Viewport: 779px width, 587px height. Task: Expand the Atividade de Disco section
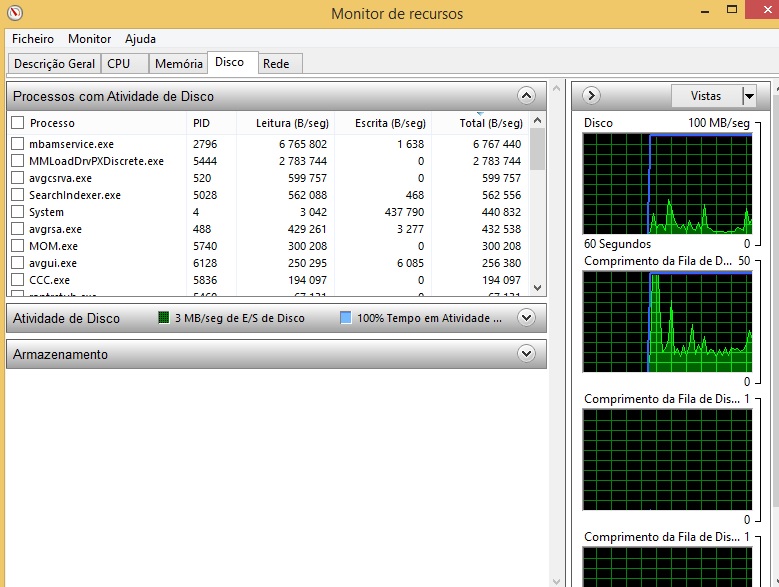coord(527,318)
